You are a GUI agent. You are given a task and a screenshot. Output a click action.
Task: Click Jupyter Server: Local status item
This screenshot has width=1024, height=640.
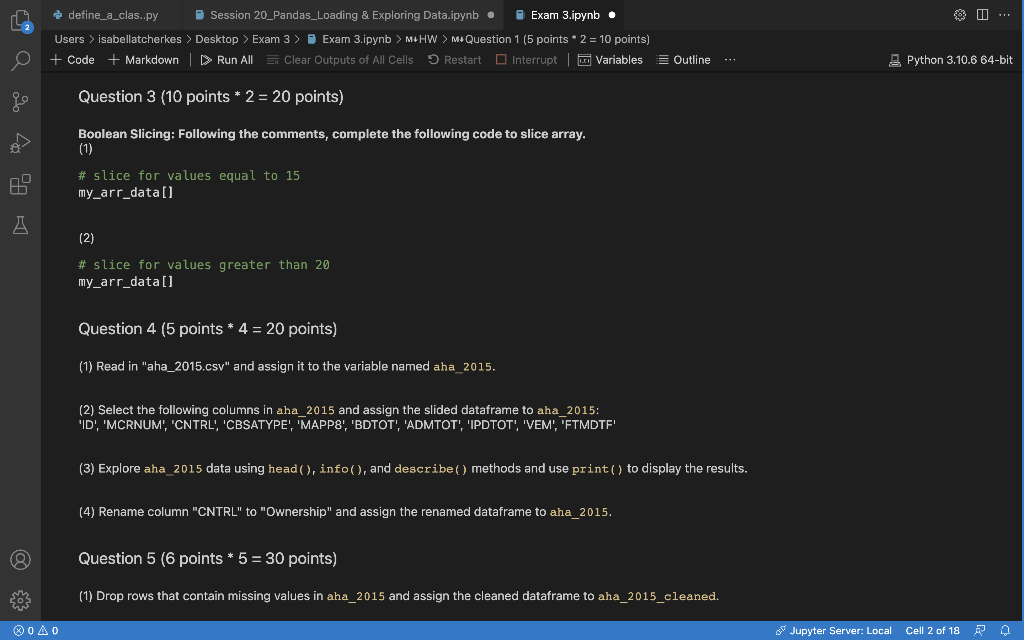pos(834,631)
